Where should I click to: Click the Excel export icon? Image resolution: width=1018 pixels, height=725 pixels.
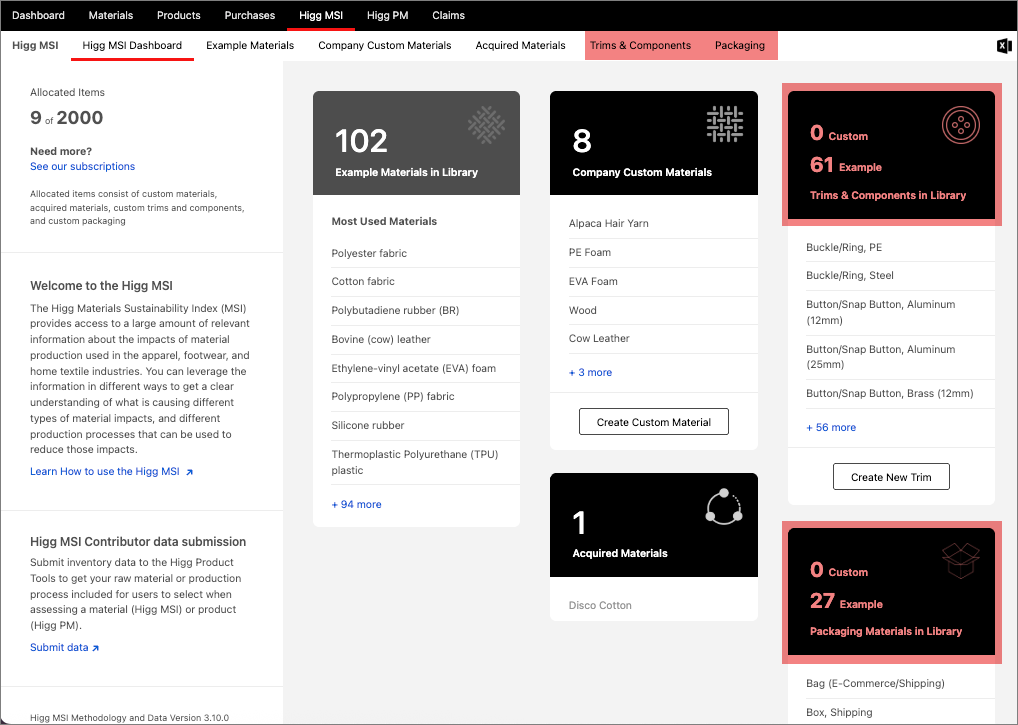point(1004,45)
